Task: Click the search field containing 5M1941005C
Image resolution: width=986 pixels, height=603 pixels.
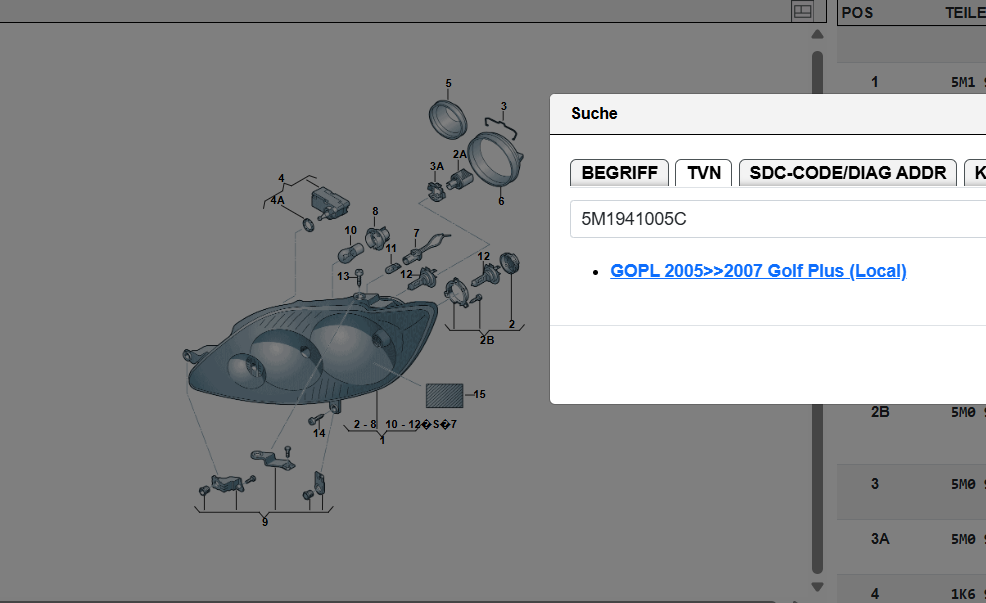Action: 778,219
